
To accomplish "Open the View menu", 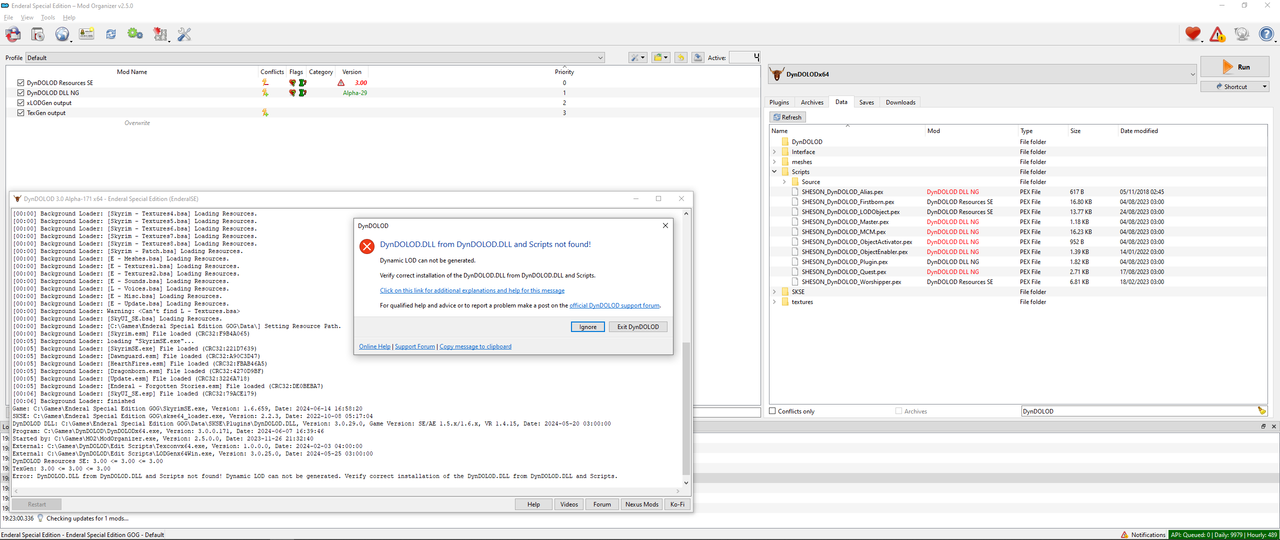I will [x=27, y=18].
